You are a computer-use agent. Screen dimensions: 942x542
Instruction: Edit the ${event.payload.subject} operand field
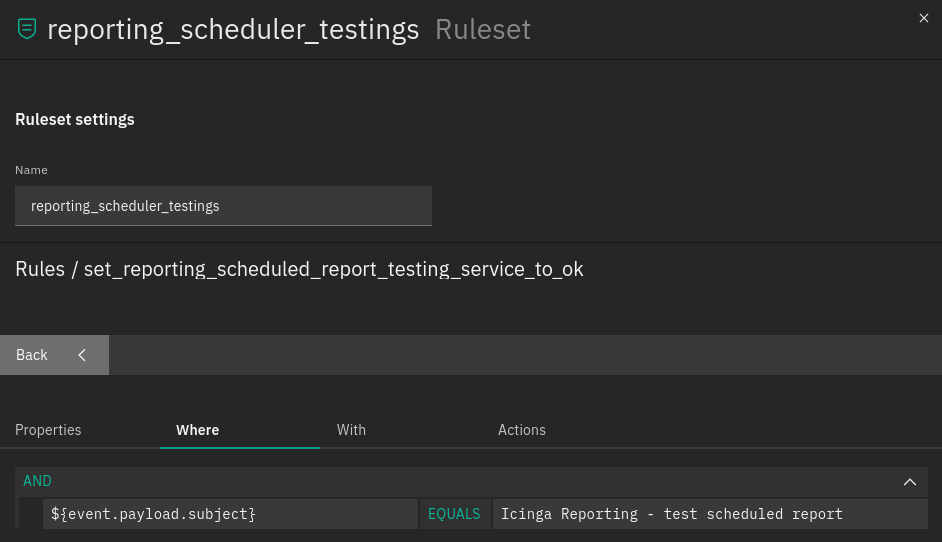230,514
